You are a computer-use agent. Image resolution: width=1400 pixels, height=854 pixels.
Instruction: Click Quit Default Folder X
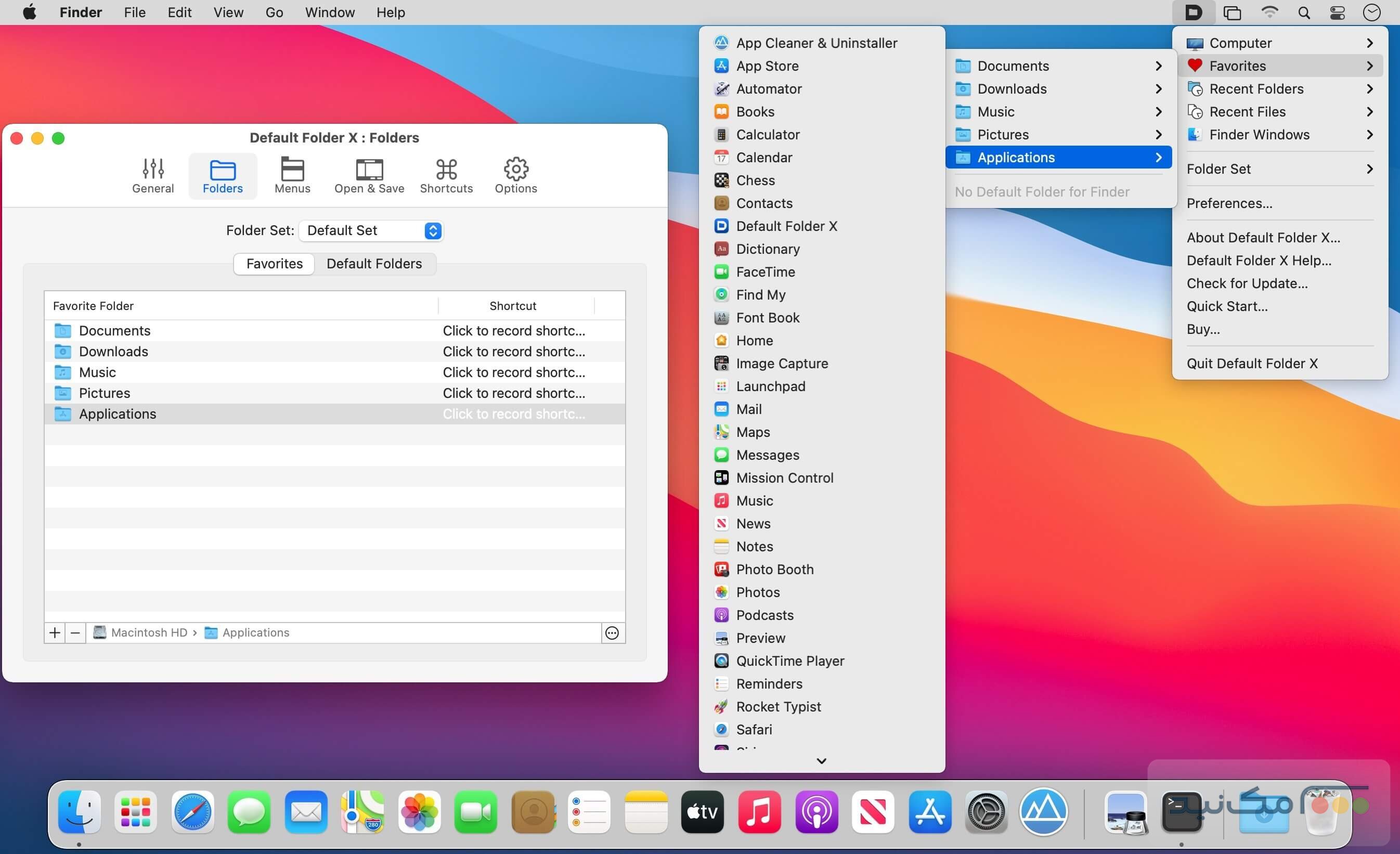pos(1252,363)
